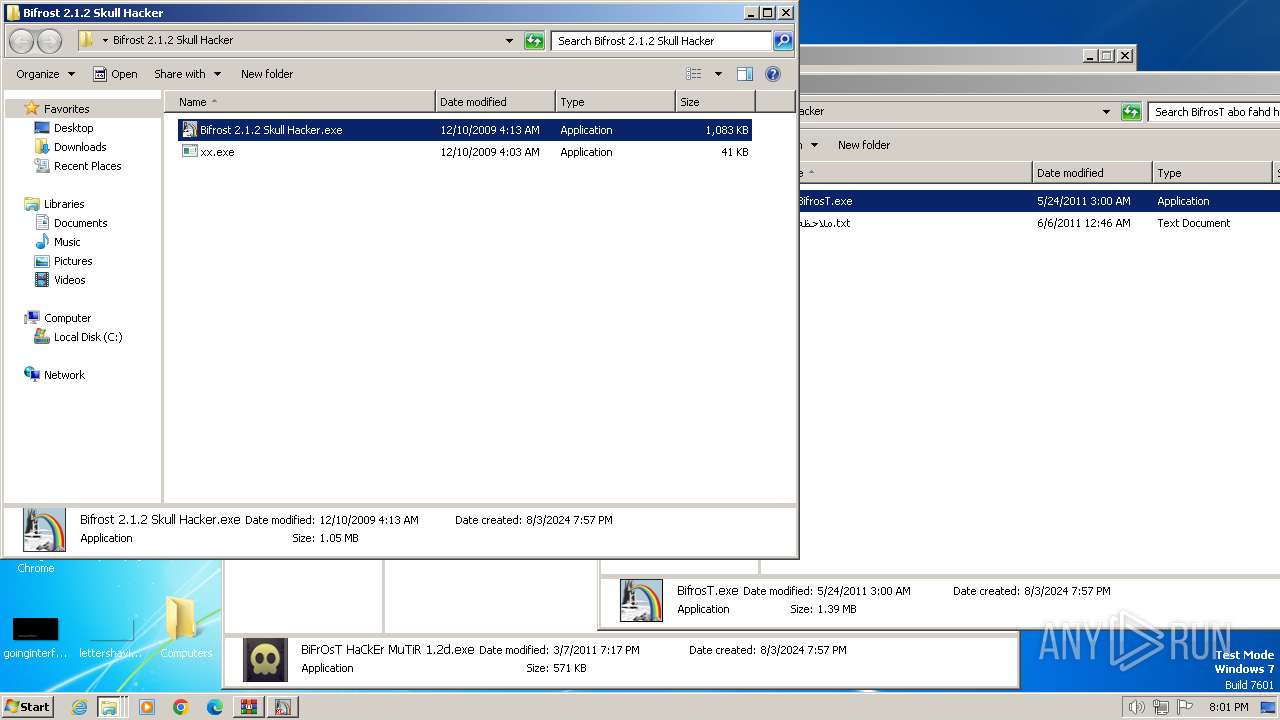Open Desktop in the navigation pane
The image size is (1280, 720).
[73, 128]
